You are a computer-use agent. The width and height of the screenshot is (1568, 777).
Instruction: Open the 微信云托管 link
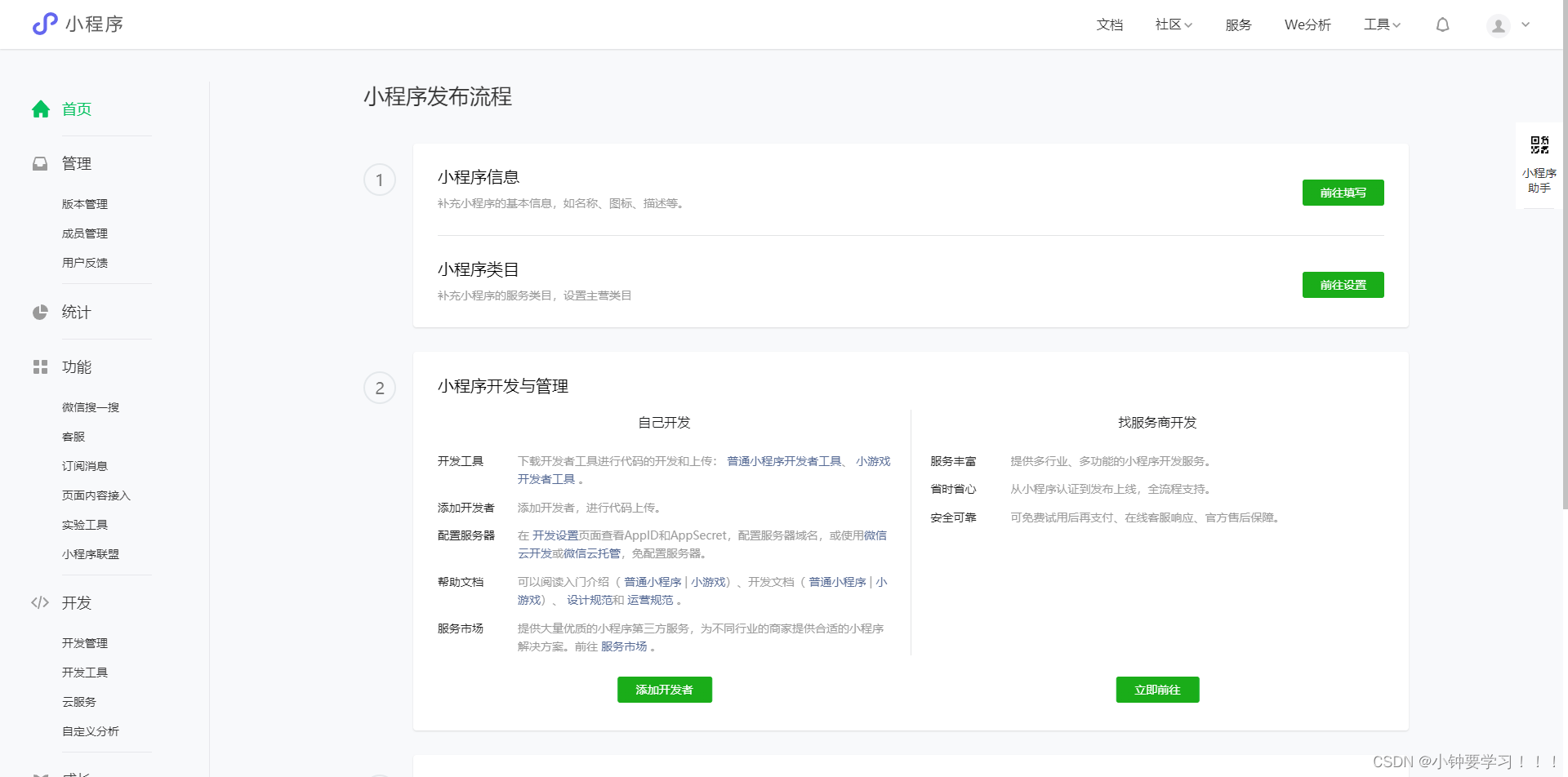pyautogui.click(x=592, y=553)
